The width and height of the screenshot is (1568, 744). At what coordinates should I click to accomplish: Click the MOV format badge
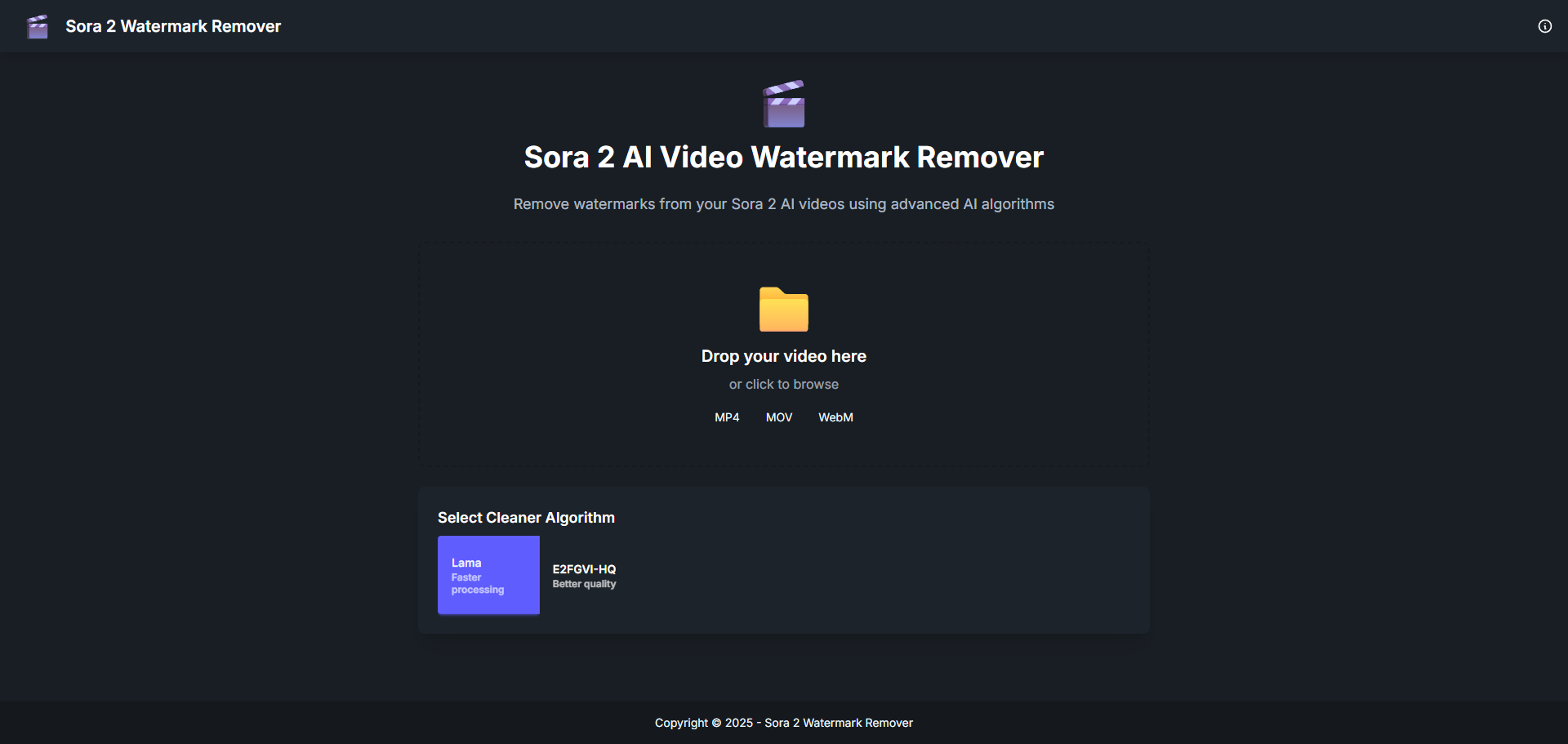pos(778,417)
